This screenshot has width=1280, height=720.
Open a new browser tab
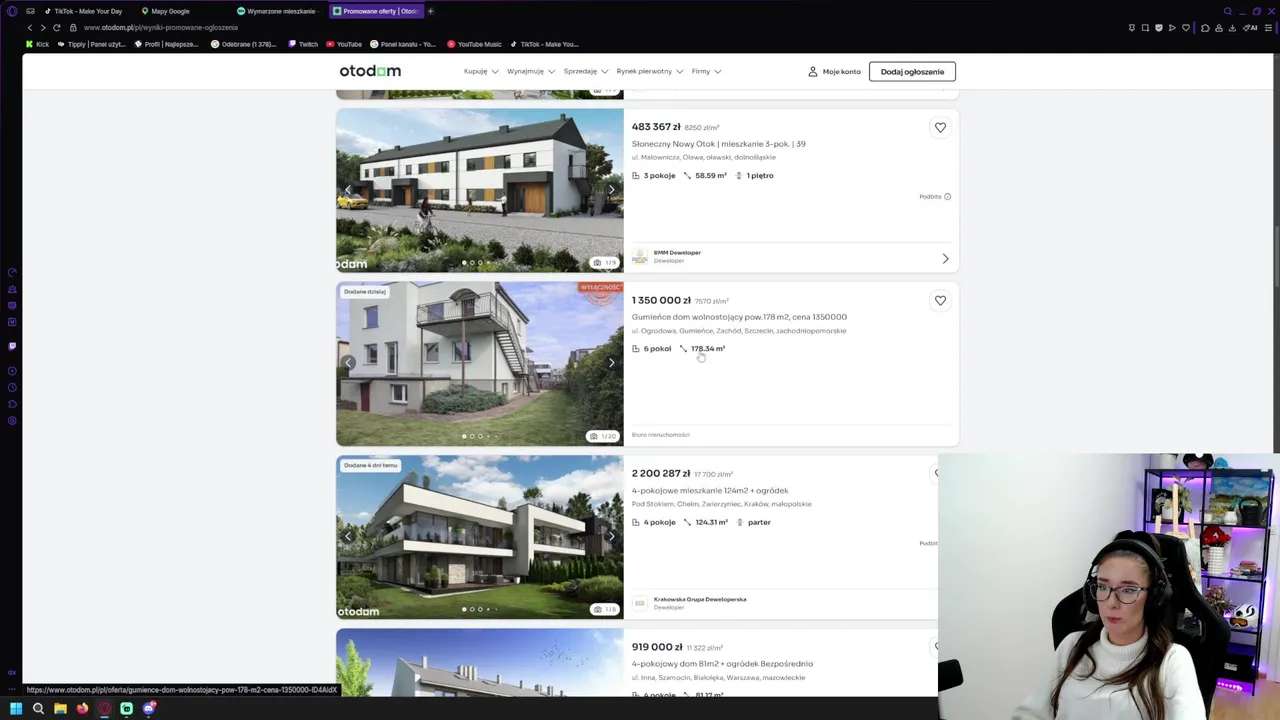(x=430, y=11)
